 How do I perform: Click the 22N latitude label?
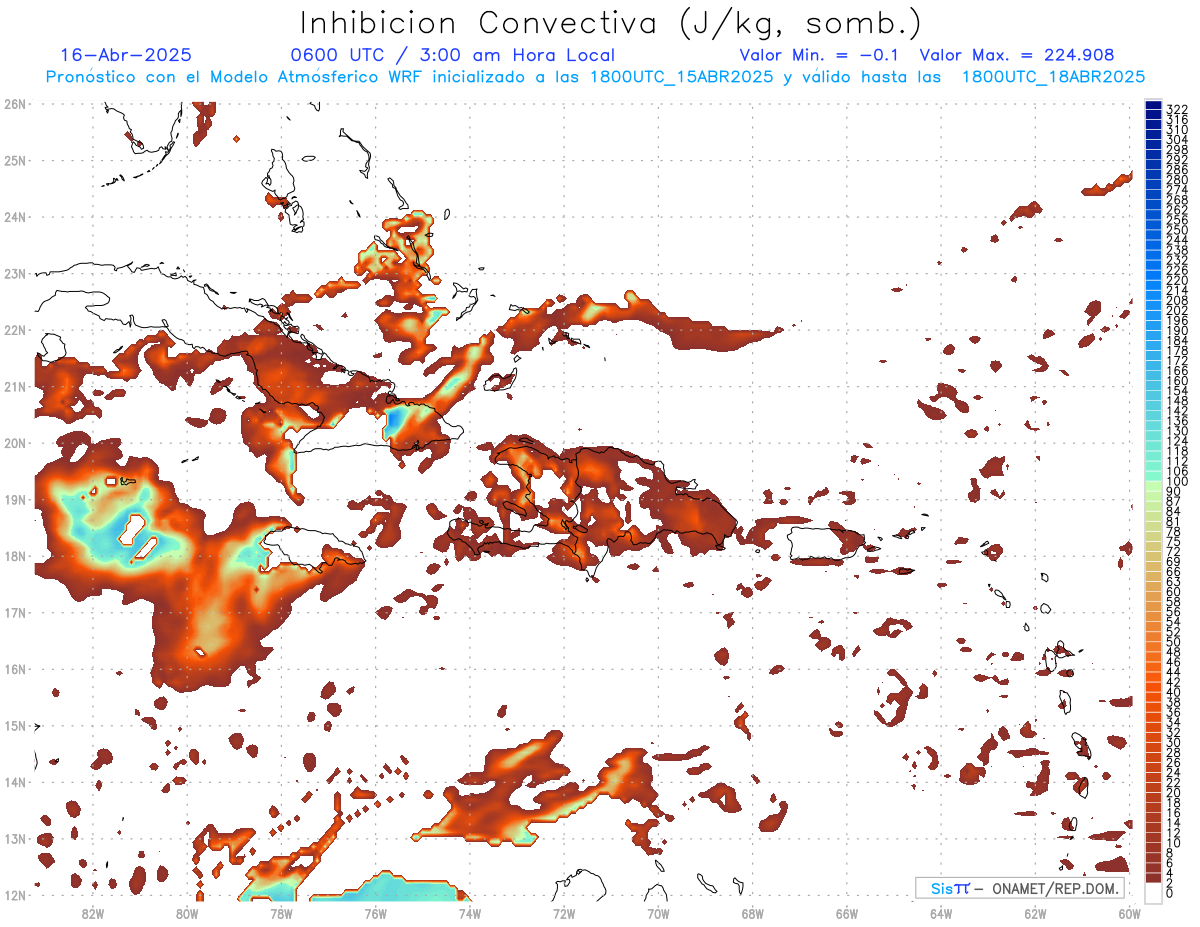point(14,329)
